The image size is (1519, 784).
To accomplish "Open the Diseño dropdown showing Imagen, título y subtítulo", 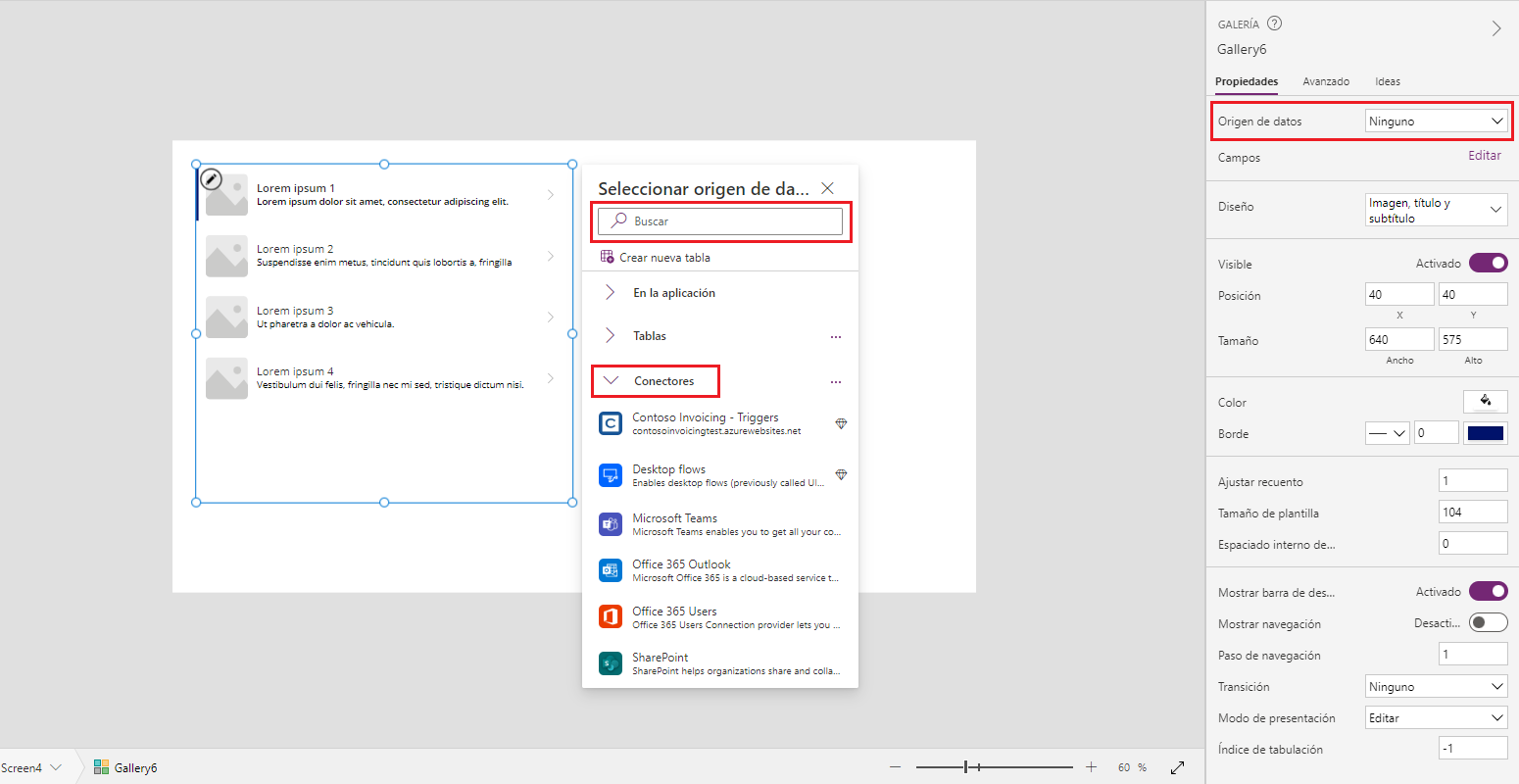I will (x=1436, y=208).
